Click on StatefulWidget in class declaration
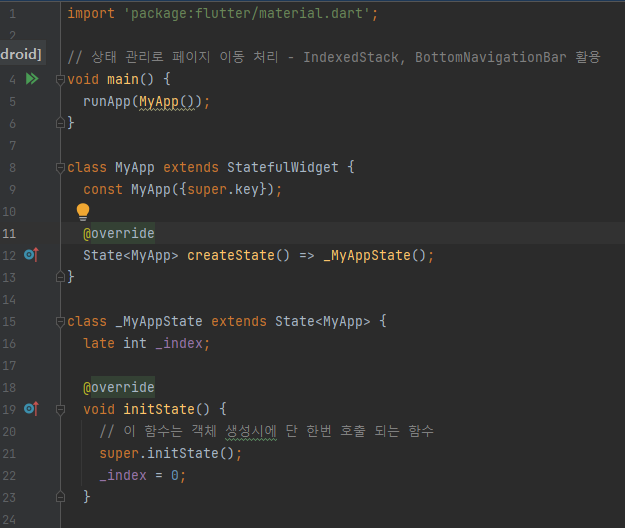This screenshot has height=528, width=625. coord(283,167)
